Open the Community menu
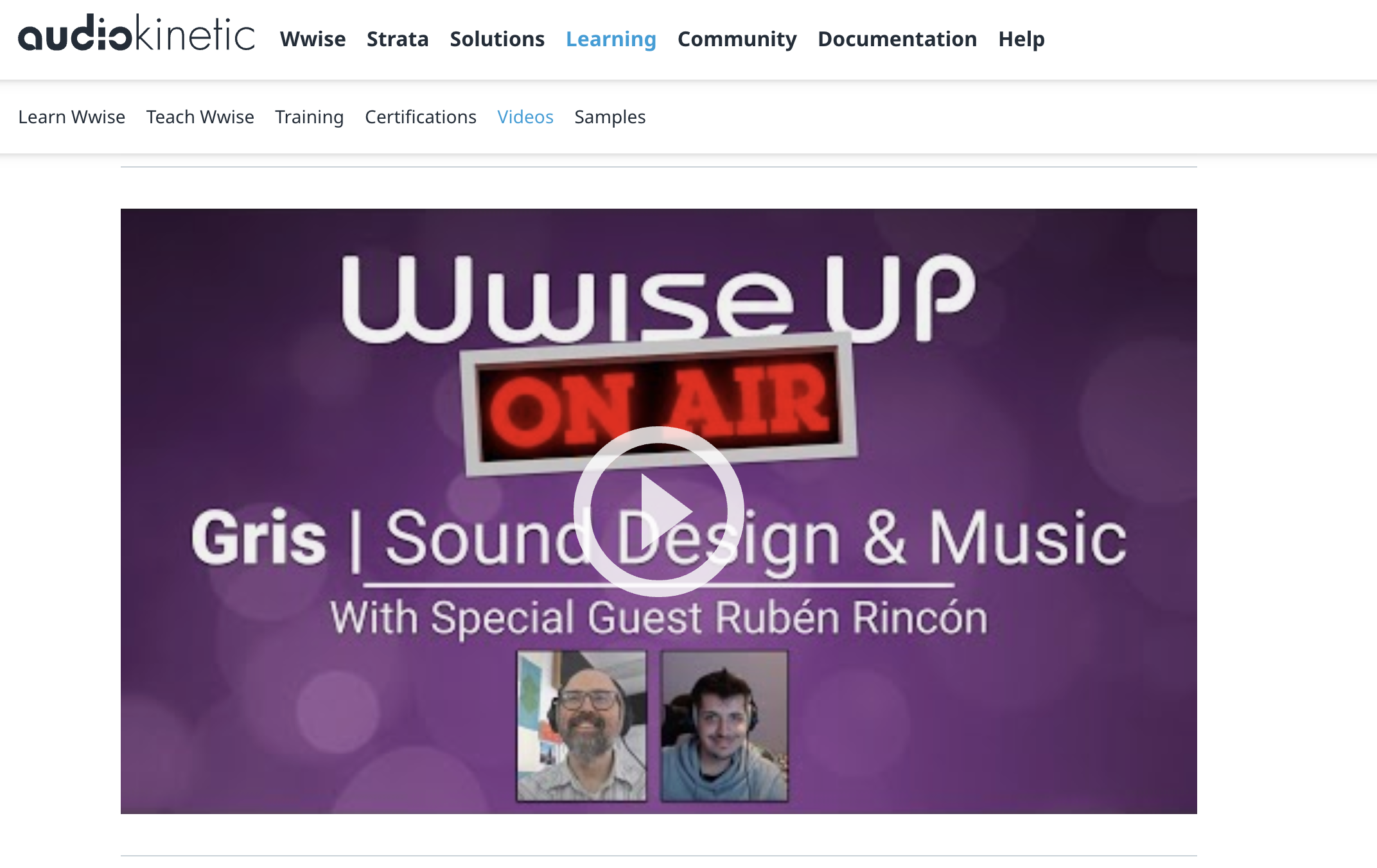Image resolution: width=1377 pixels, height=868 pixels. 737,39
